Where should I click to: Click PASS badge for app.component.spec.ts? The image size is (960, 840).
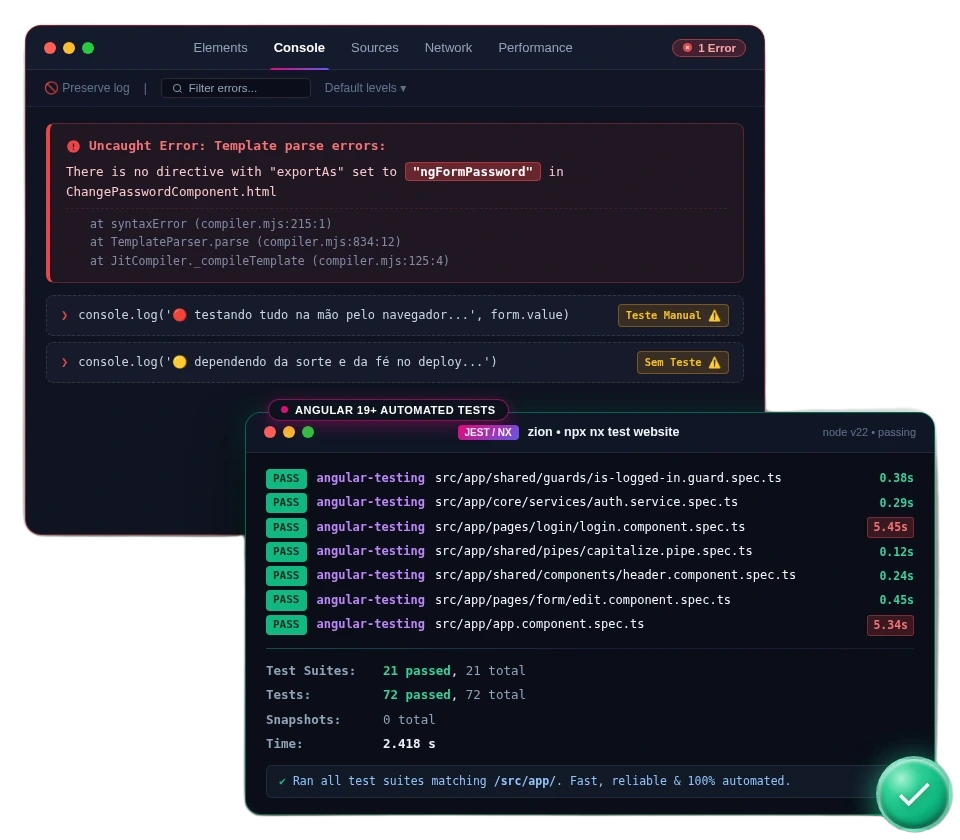[286, 624]
